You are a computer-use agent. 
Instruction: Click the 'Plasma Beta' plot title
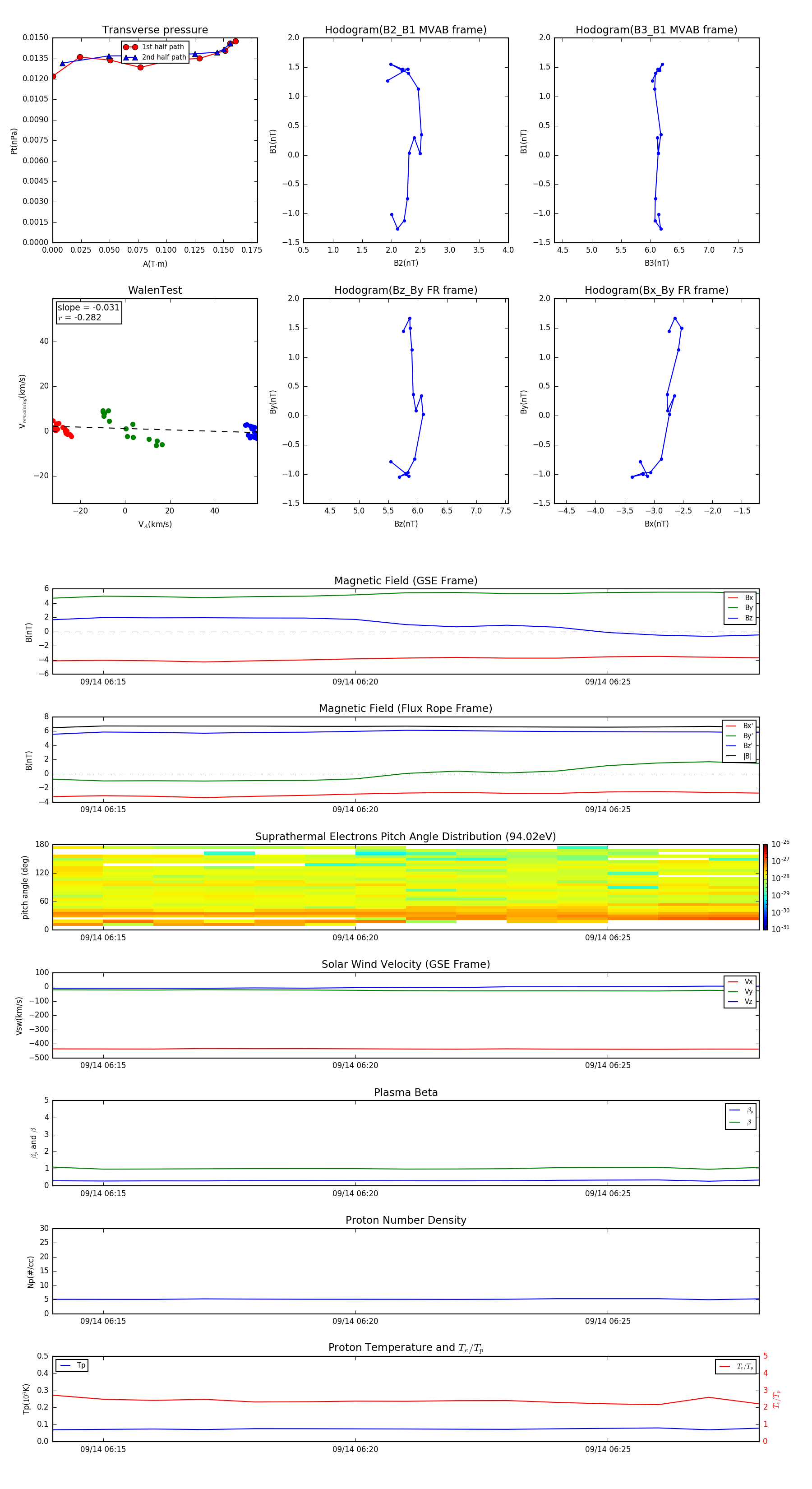(406, 1092)
